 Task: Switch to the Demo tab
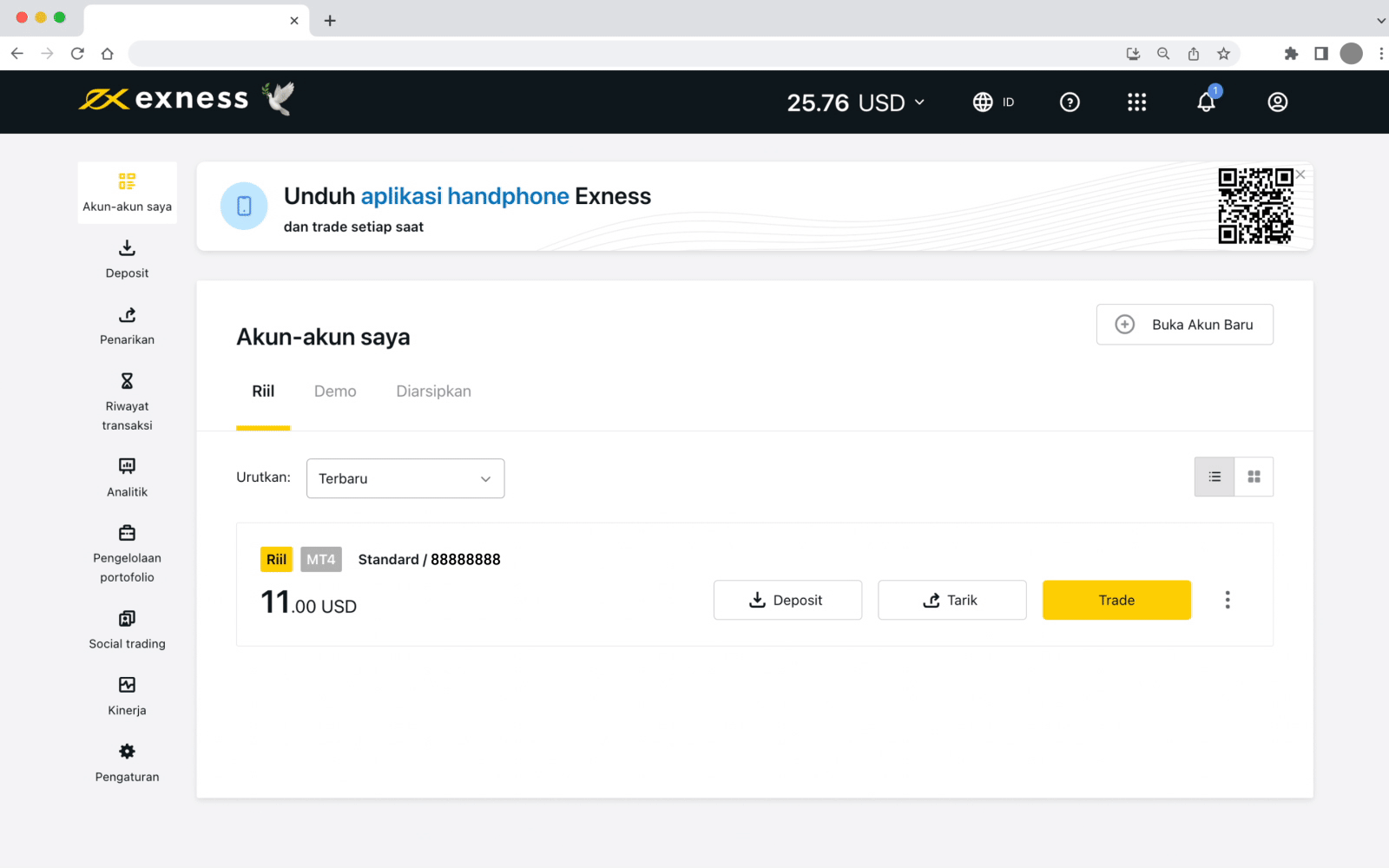click(335, 391)
